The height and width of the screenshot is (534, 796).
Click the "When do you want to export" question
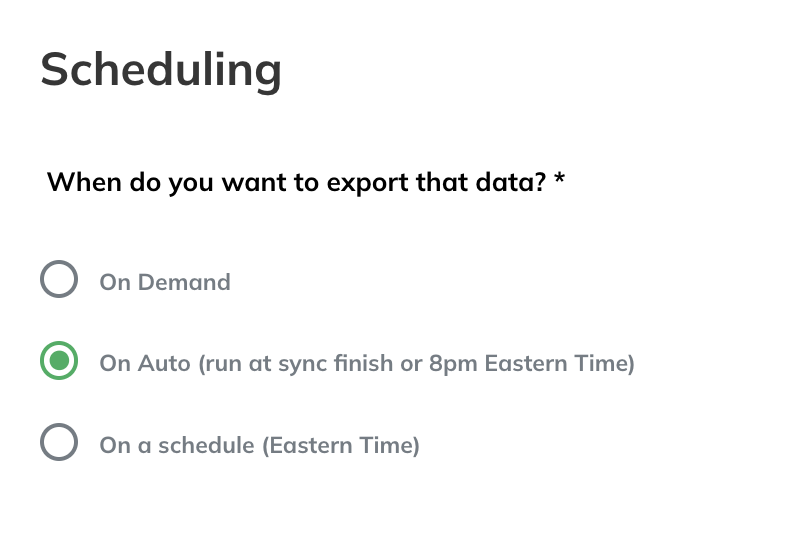point(296,182)
